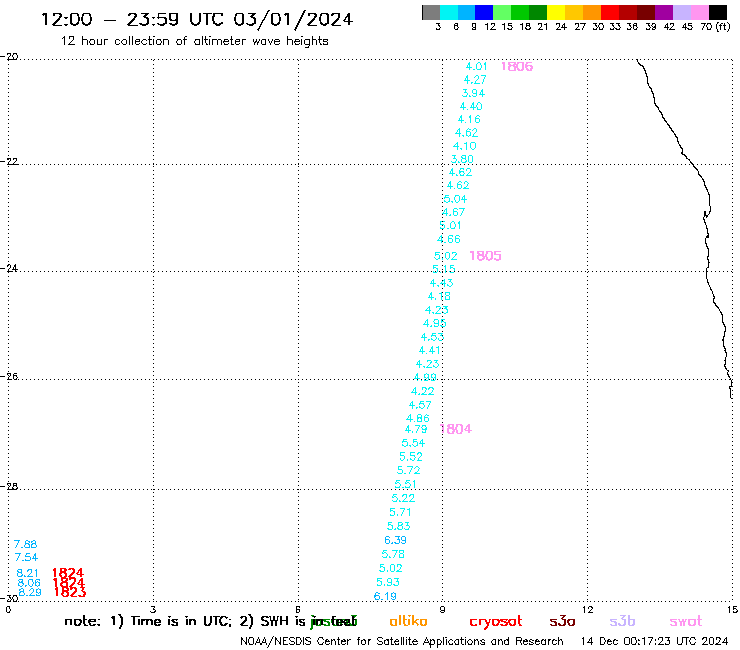Click the timestamp '14 Dec 00:17:23 UTC 2024'
This screenshot has height=650, width=740.
(x=654, y=641)
